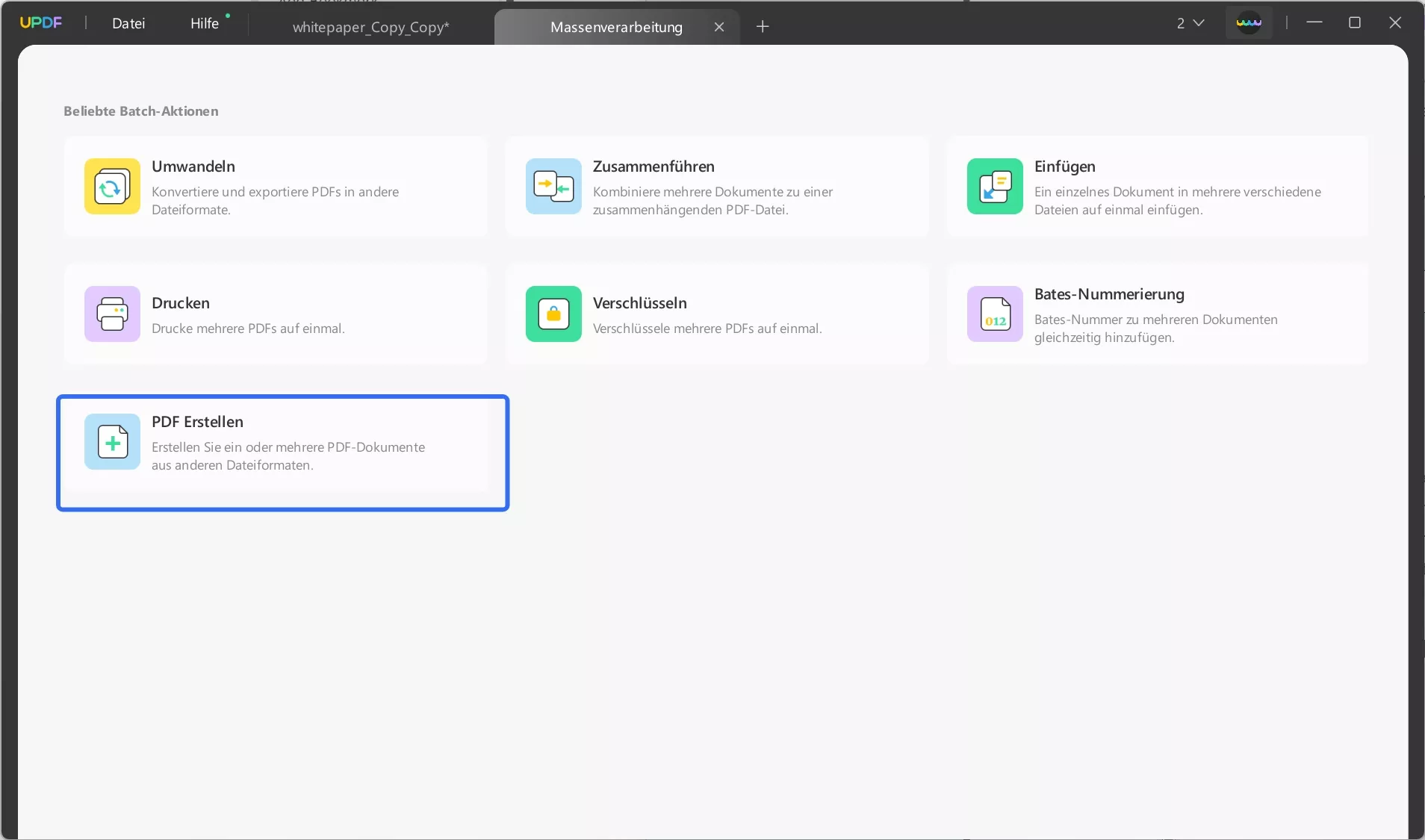The image size is (1425, 840).
Task: Click 'Konvertiere und exportiere PDFs' description
Action: click(275, 201)
